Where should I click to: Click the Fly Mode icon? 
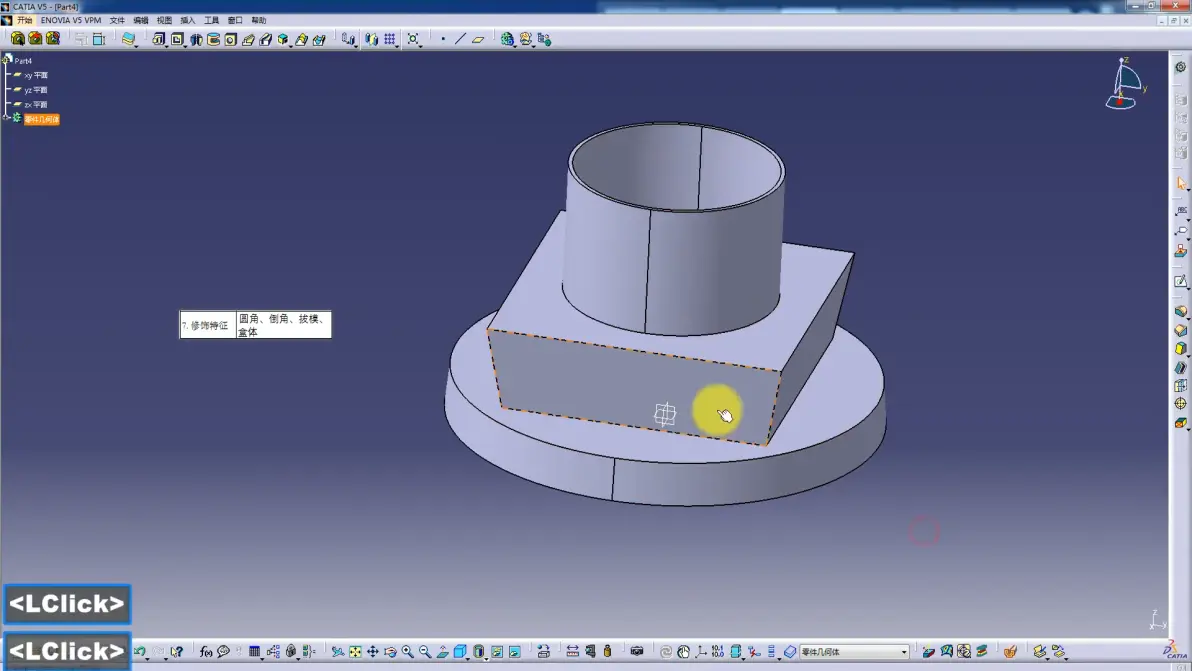338,651
